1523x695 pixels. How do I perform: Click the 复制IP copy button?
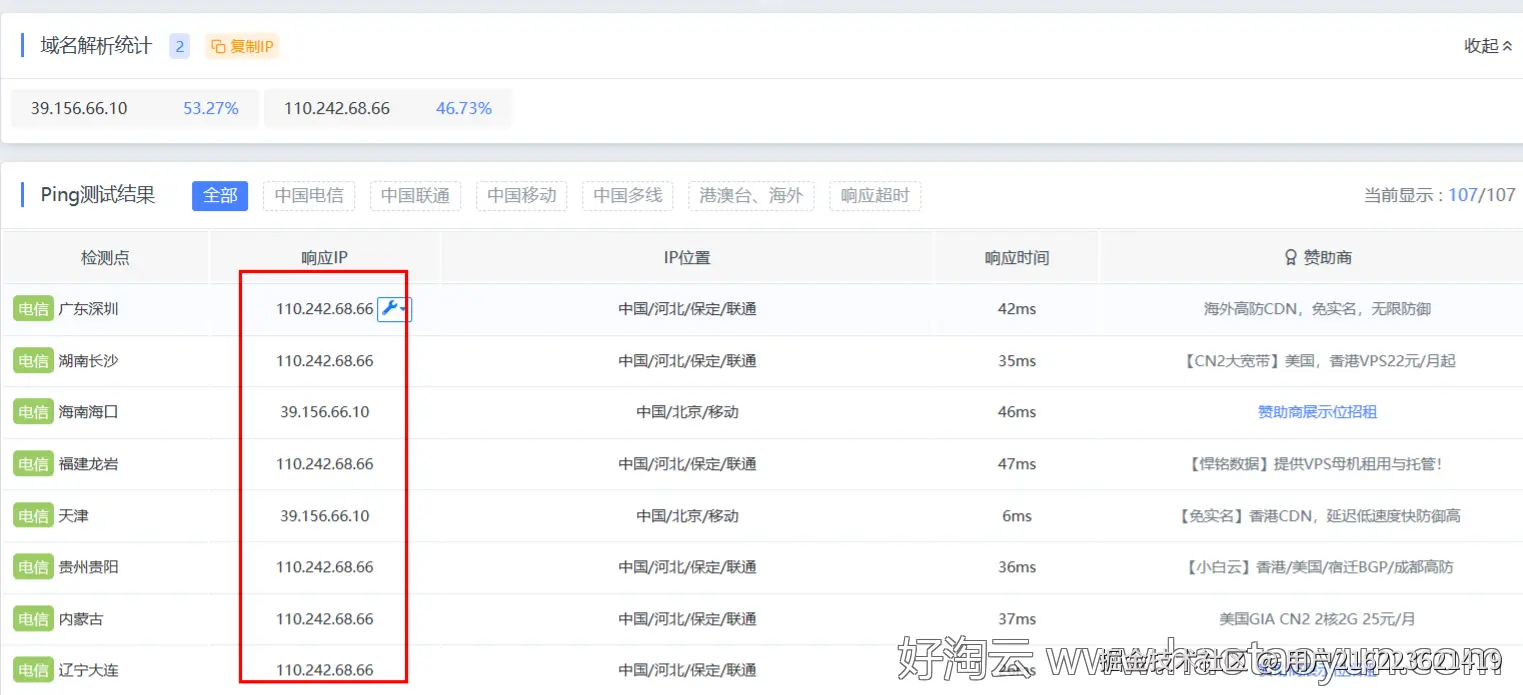tap(242, 46)
